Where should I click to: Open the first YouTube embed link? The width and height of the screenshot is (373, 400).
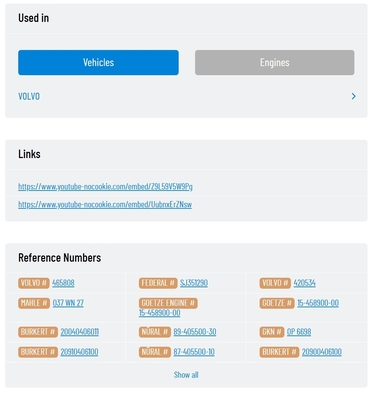click(105, 186)
